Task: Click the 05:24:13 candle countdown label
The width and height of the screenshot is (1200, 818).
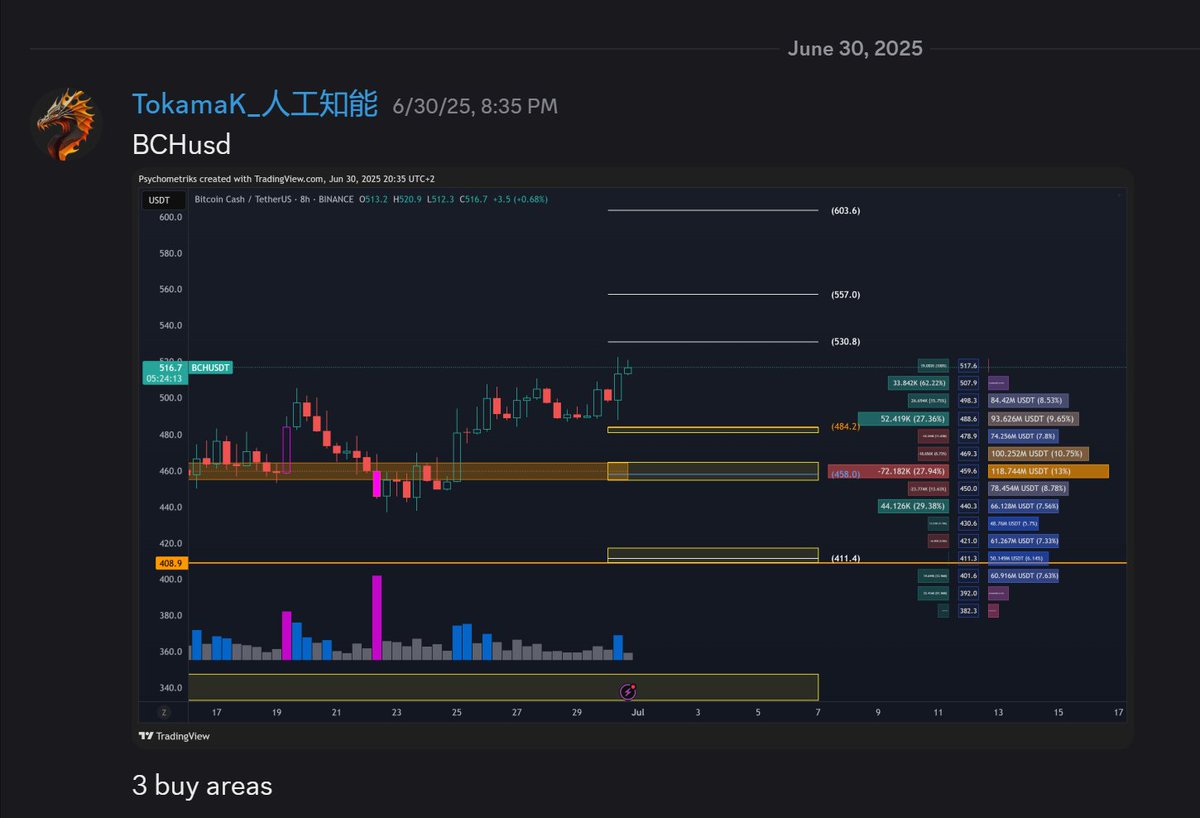Action: tap(165, 379)
